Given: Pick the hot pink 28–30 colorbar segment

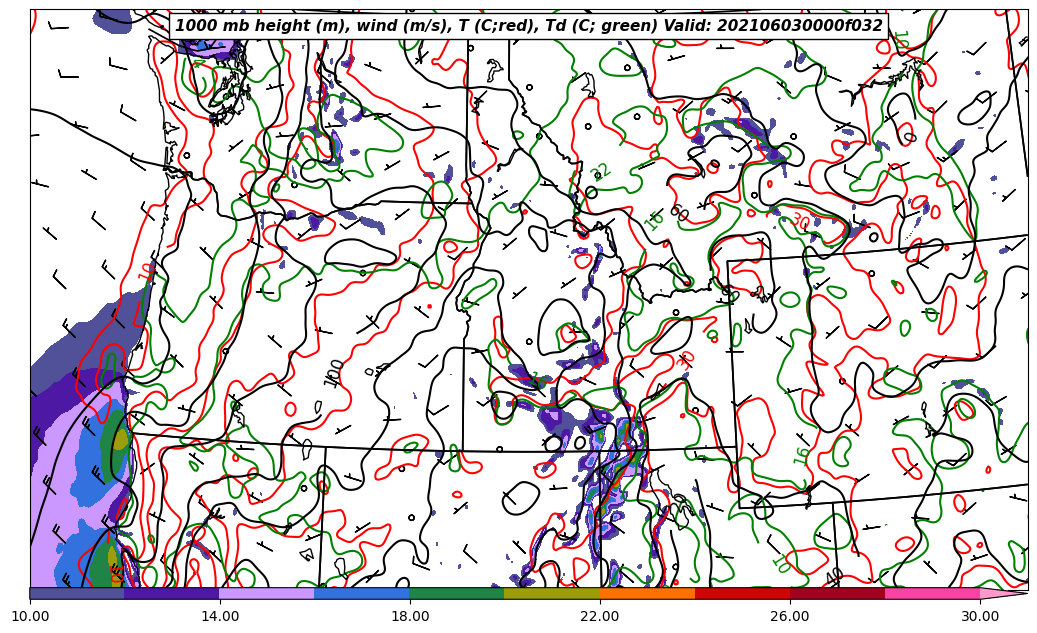Looking at the screenshot, I should [933, 593].
